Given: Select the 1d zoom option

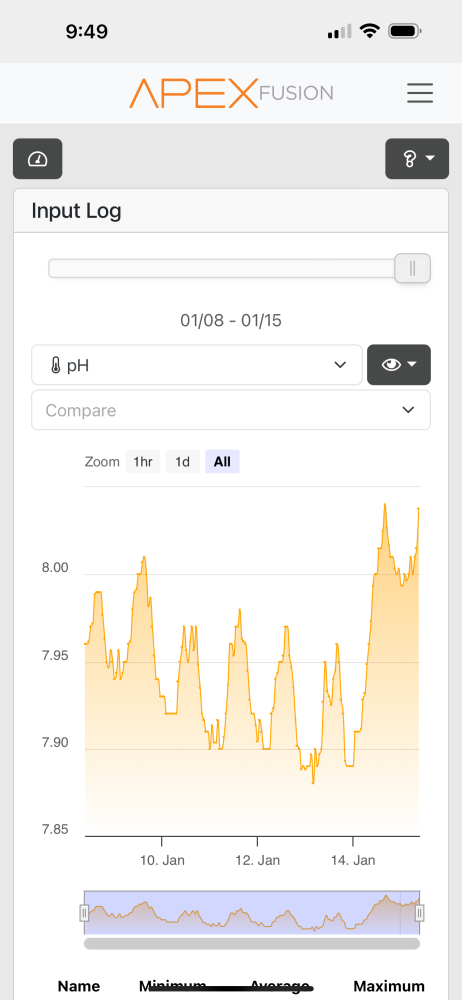Looking at the screenshot, I should click(183, 462).
